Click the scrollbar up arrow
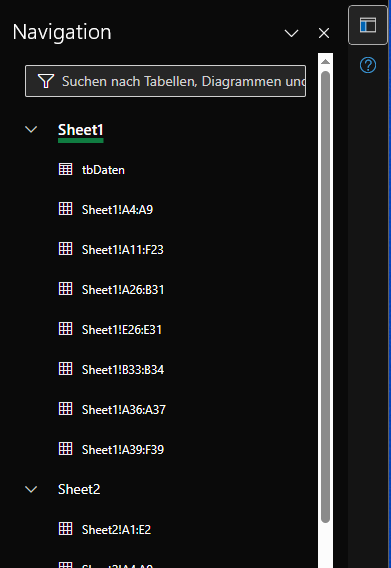 click(x=325, y=62)
